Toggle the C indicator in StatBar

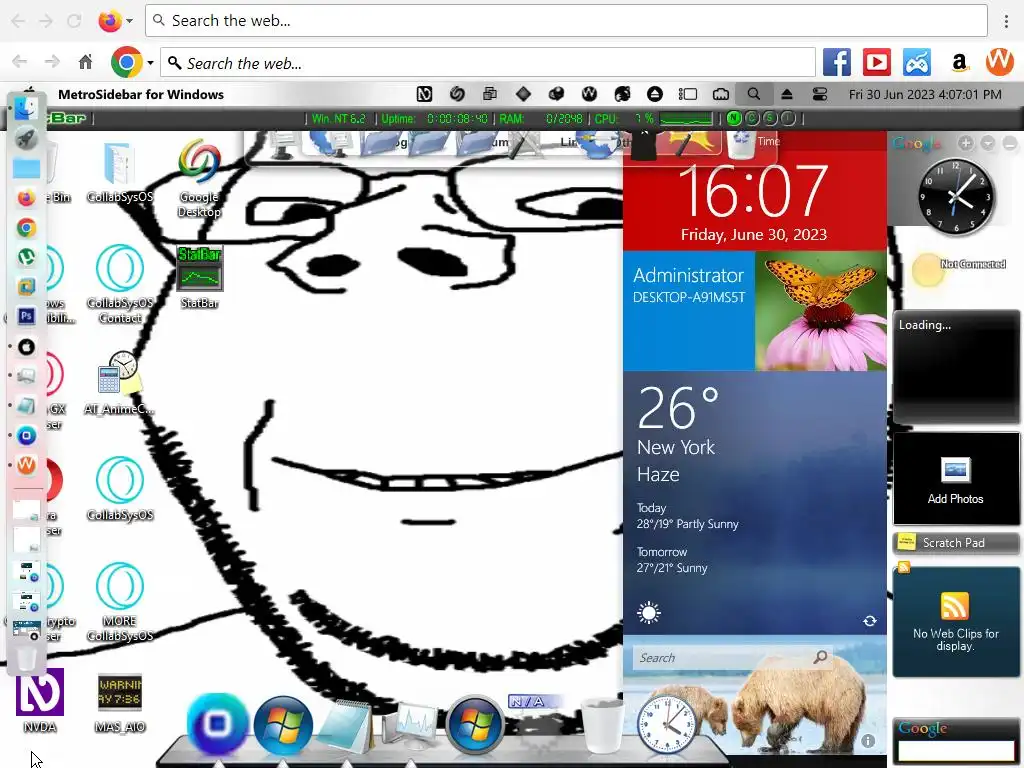752,118
